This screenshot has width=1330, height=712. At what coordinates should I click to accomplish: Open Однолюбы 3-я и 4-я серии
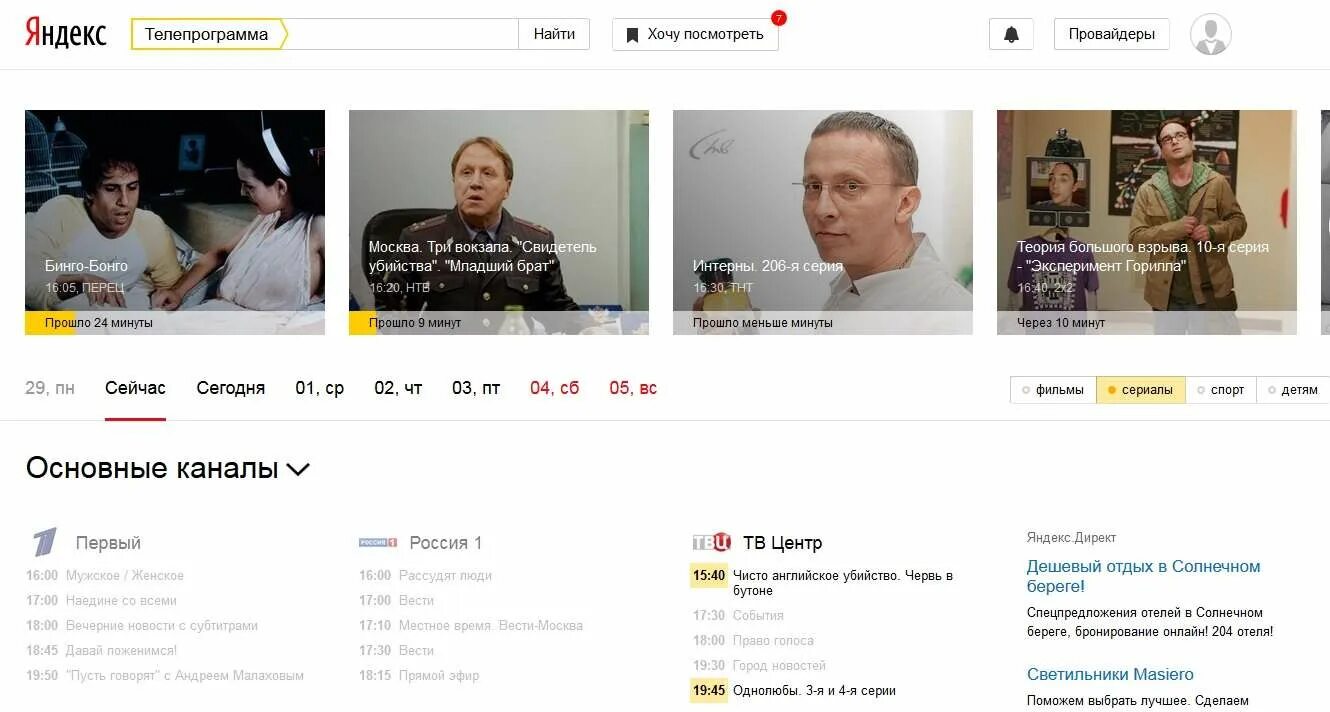(814, 690)
